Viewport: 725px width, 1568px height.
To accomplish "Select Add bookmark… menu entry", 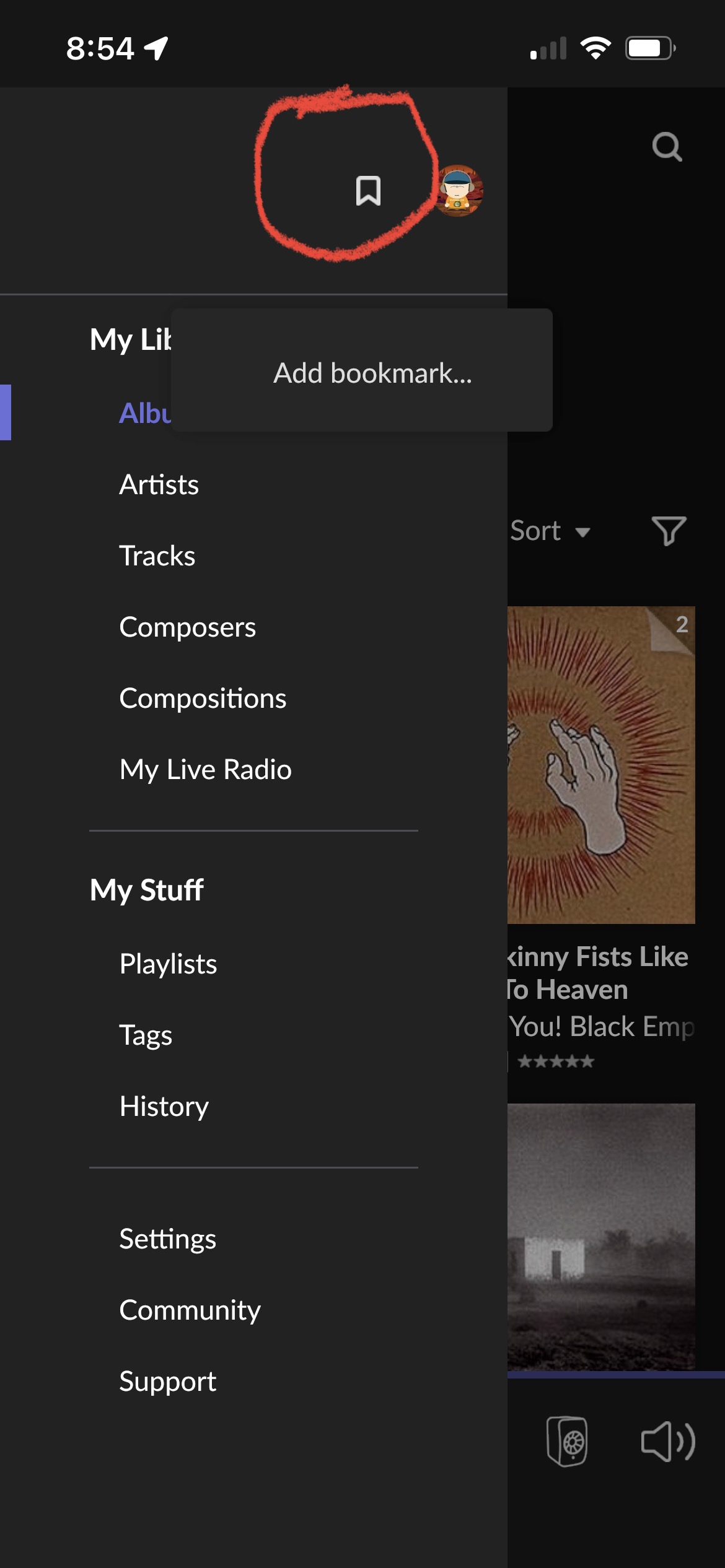I will click(x=372, y=373).
